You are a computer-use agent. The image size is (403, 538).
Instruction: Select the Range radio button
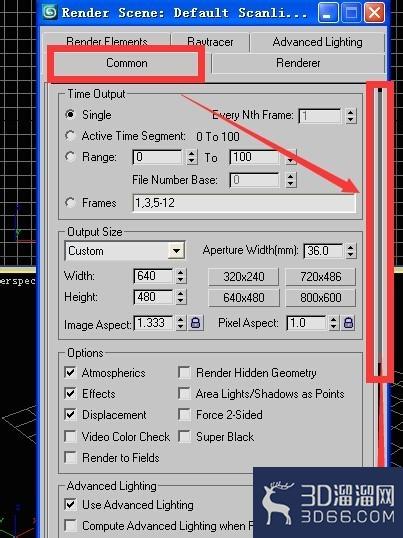(x=70, y=157)
